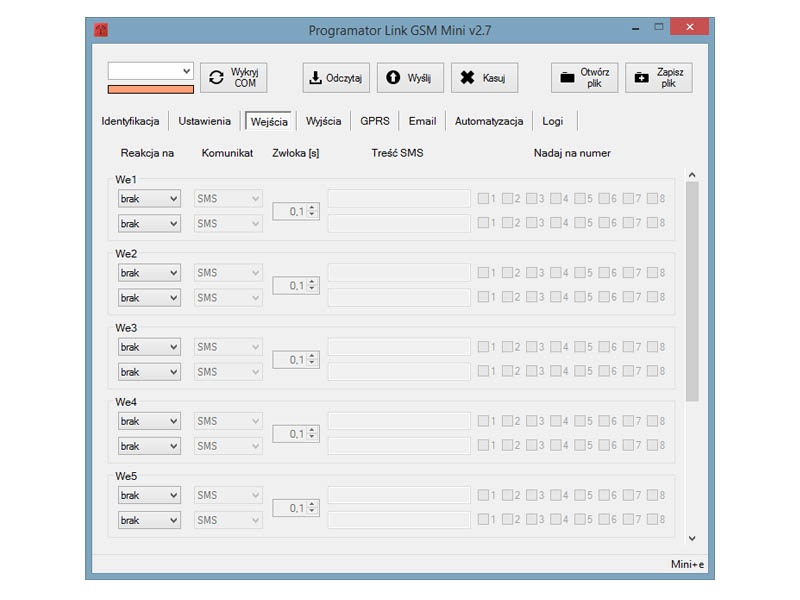Click the We1 delay stepper showing 0,1
Image resolution: width=800 pixels, height=600 pixels.
296,211
